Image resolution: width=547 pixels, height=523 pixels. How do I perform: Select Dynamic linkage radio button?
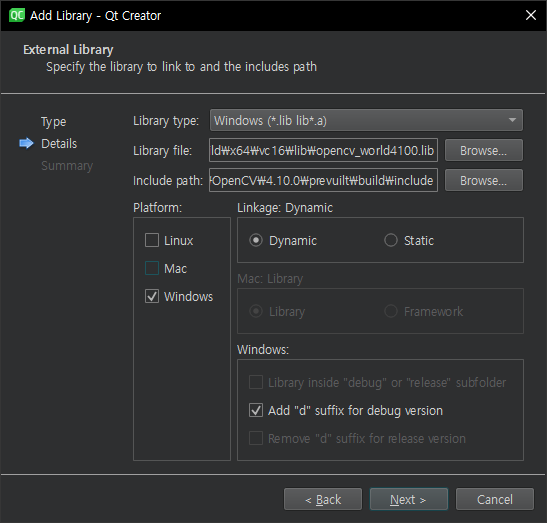coord(256,240)
